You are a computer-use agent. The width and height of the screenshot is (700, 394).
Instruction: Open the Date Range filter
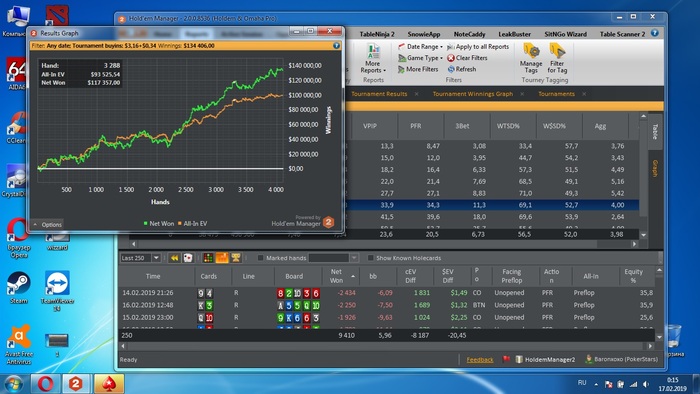(420, 46)
